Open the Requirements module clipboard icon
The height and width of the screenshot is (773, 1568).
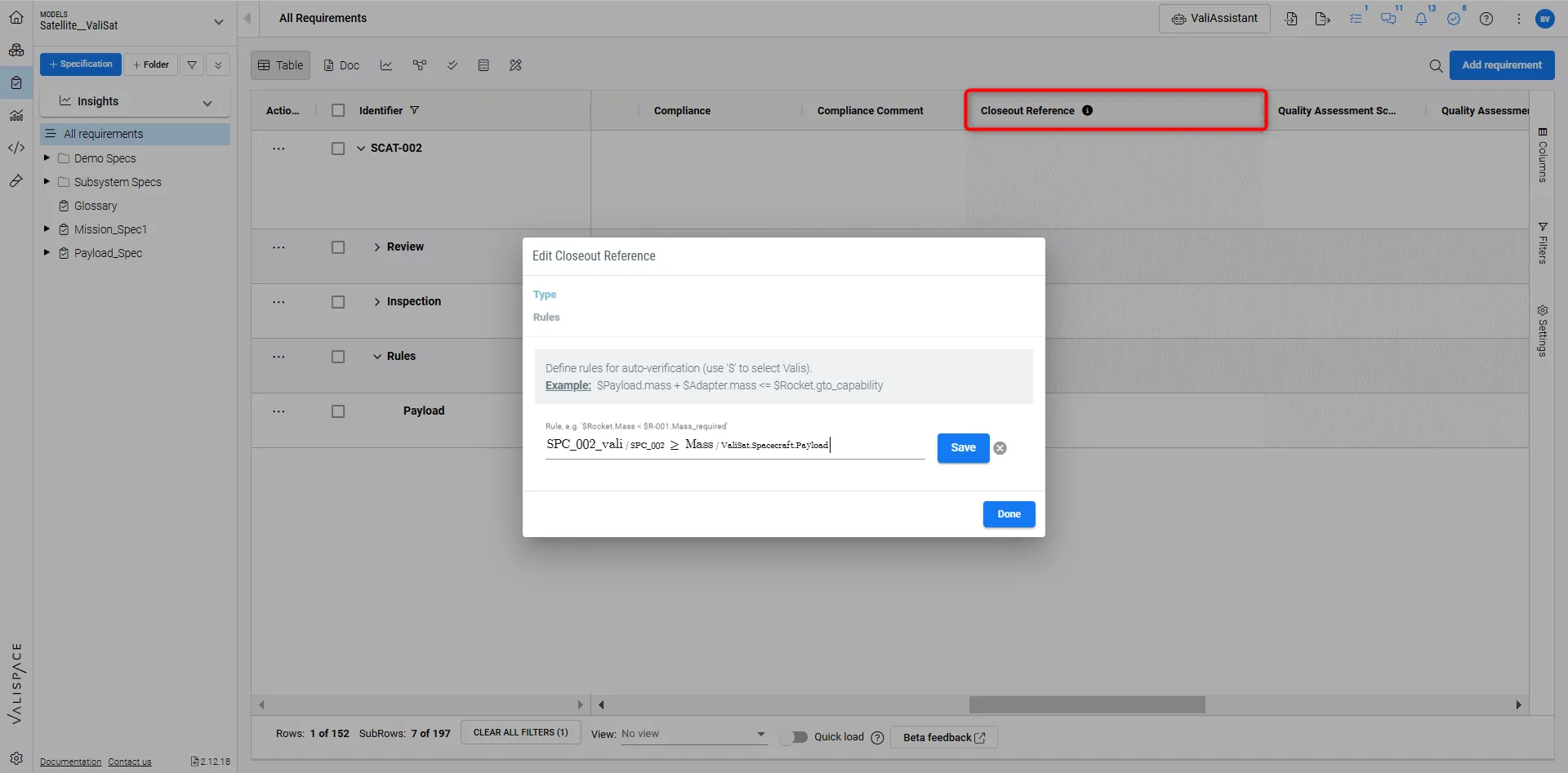coord(16,82)
